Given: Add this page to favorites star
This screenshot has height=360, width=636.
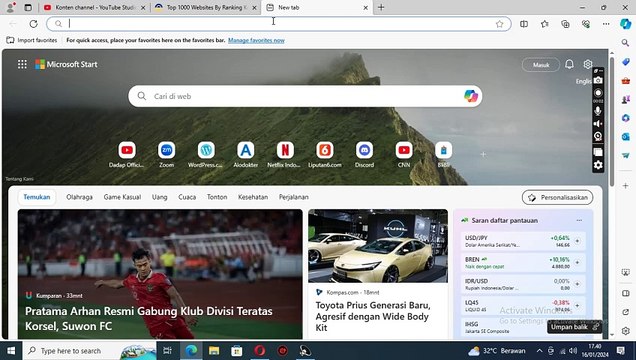Looking at the screenshot, I should point(499,24).
